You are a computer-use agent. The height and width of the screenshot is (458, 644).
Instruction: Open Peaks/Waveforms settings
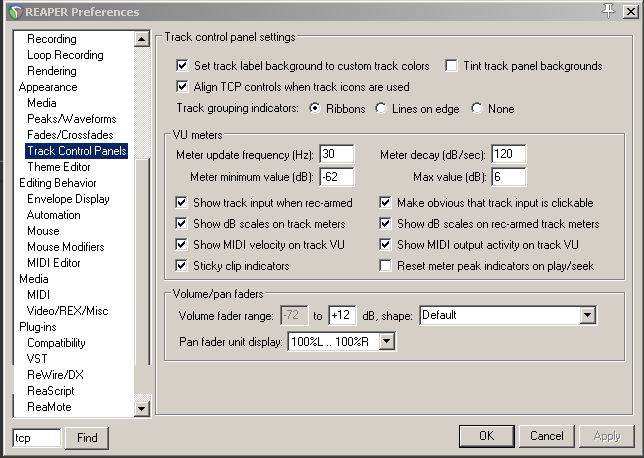click(72, 119)
